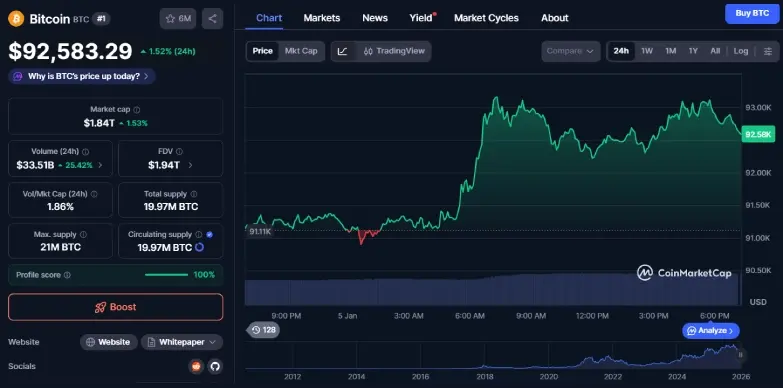The image size is (783, 388).
Task: Click the $1.84T market cap value
Action: pos(99,123)
